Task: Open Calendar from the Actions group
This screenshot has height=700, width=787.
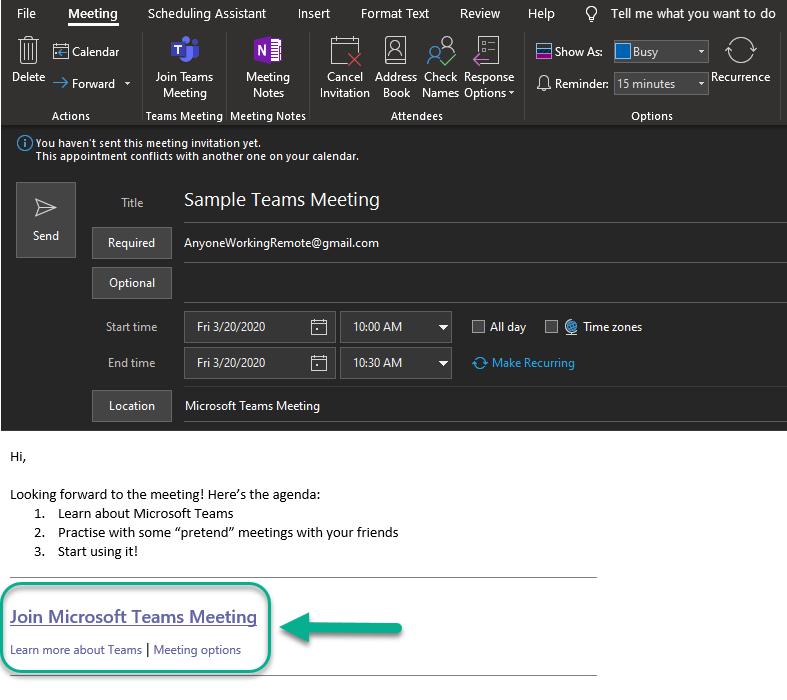Action: (86, 52)
